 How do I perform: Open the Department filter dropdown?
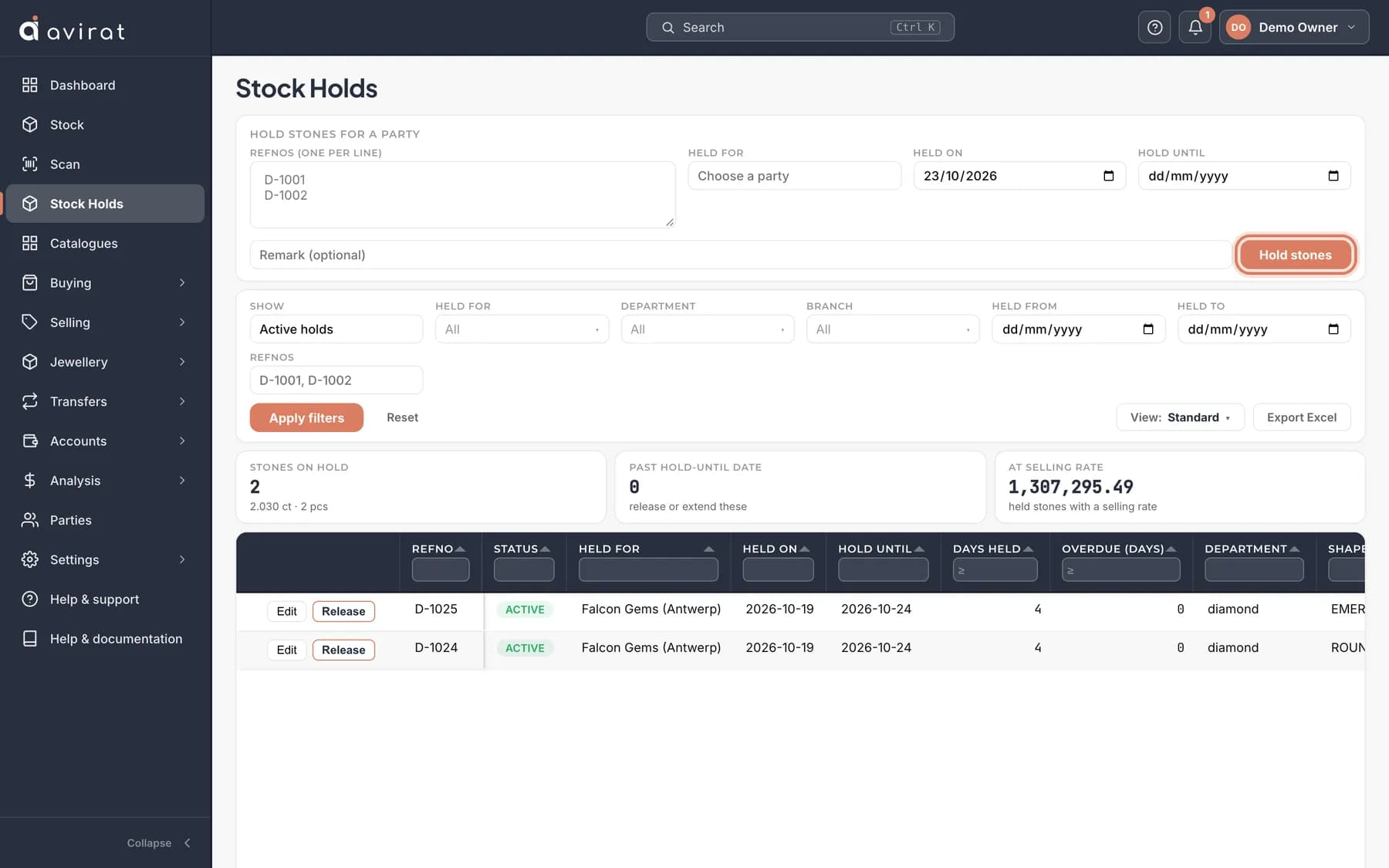[707, 329]
